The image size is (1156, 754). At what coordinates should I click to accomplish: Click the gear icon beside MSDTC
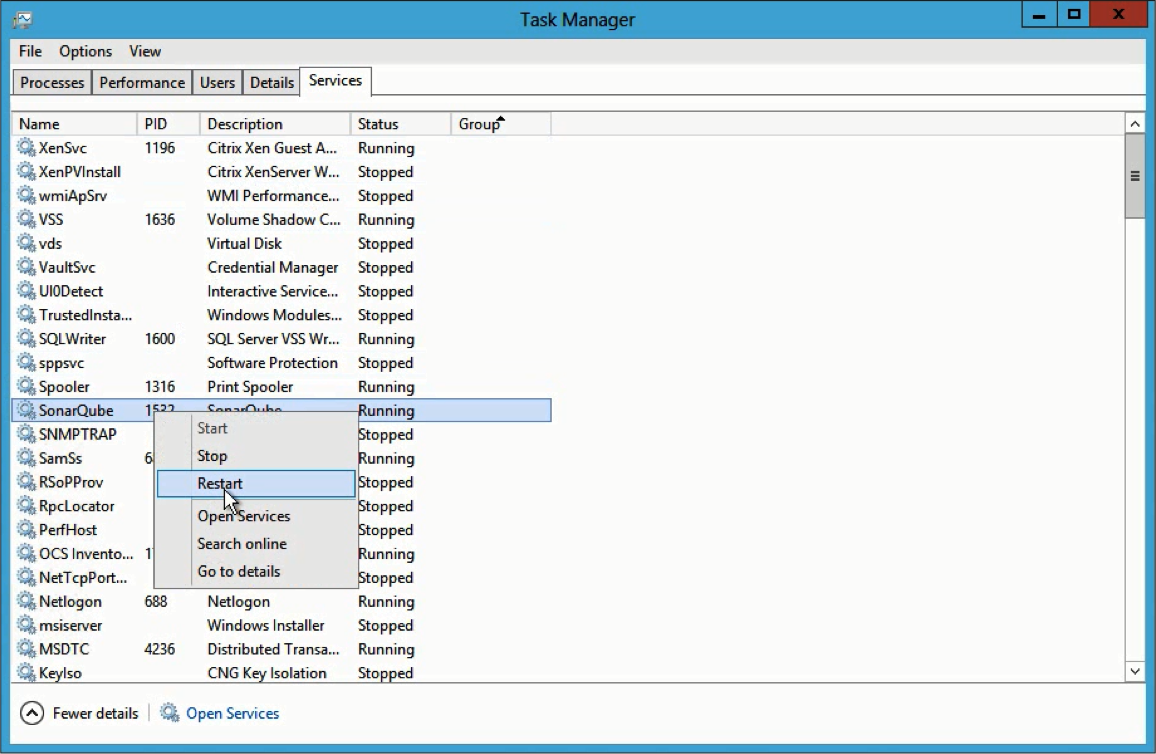[x=27, y=649]
